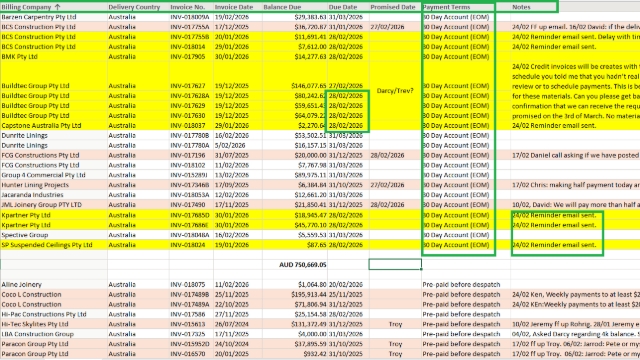Select invoice number INV-017755A
The width and height of the screenshot is (640, 360).
tap(191, 27)
